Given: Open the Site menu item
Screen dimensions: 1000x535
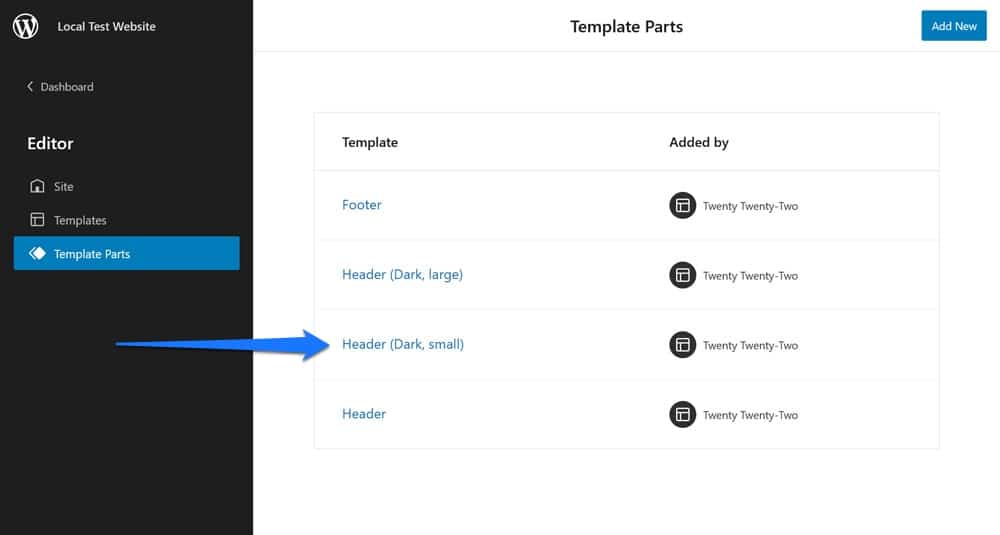Looking at the screenshot, I should tap(64, 186).
